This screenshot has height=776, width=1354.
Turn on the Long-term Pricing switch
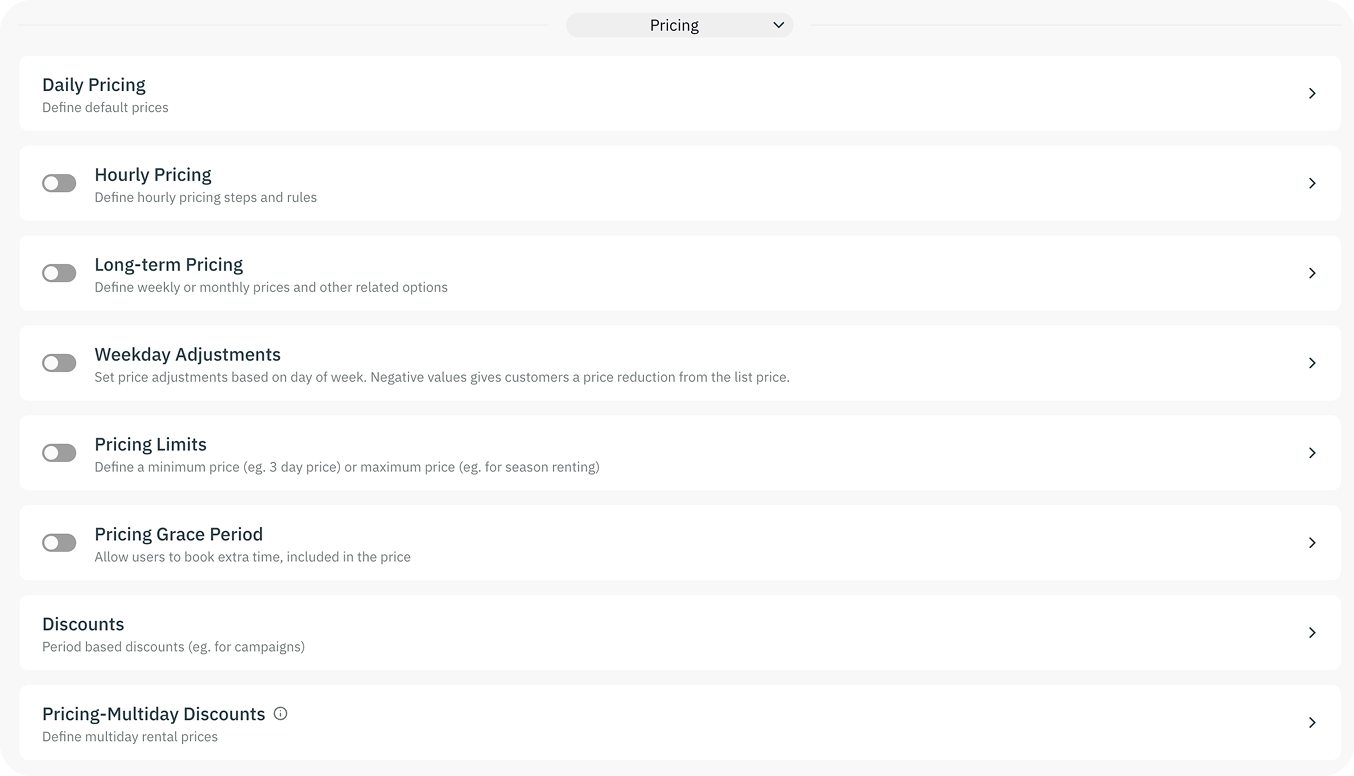tap(59, 273)
